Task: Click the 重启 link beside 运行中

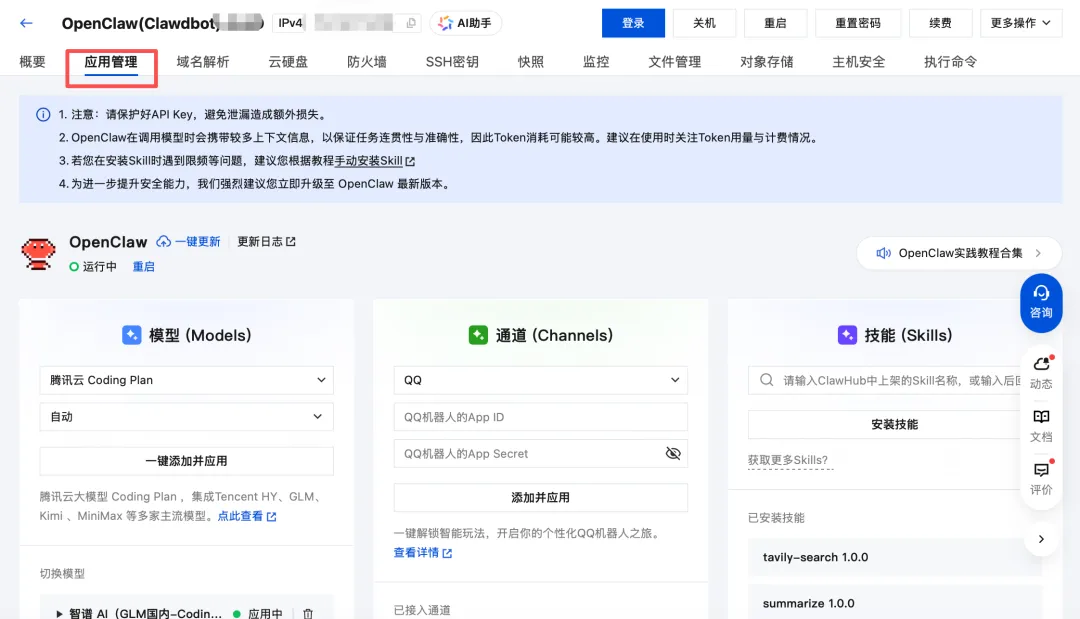Action: pyautogui.click(x=143, y=266)
